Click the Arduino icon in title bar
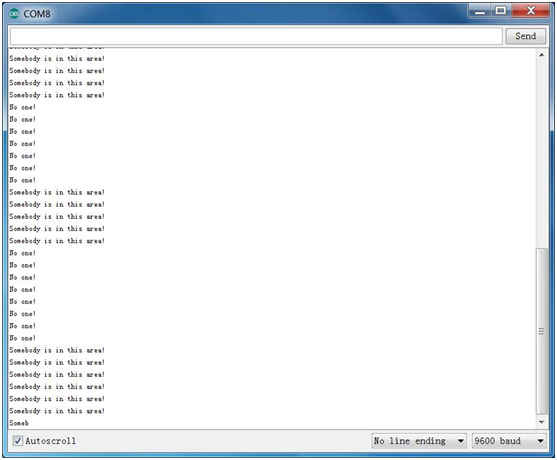Viewport: 557px width, 460px height. (14, 14)
